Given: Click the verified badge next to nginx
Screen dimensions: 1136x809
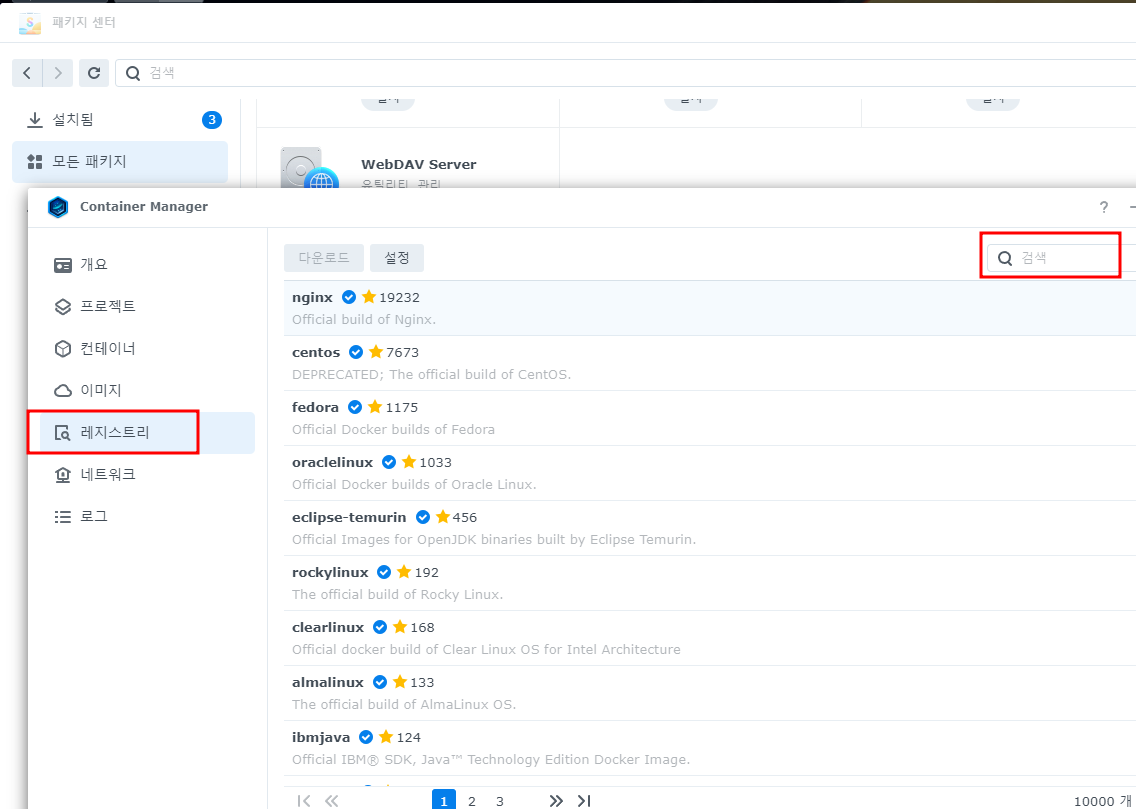Looking at the screenshot, I should 348,297.
